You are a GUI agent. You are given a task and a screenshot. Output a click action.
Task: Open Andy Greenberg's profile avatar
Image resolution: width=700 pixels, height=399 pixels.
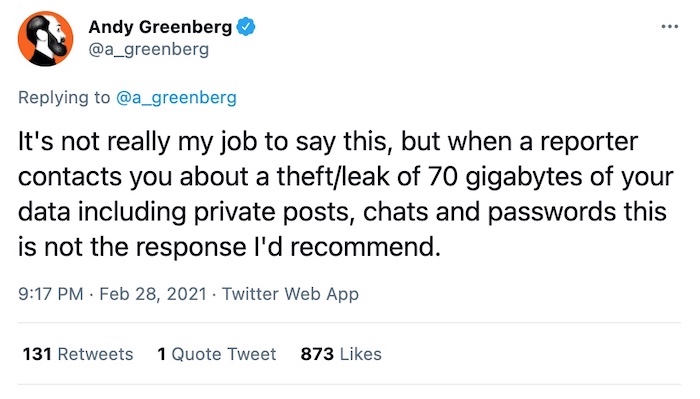(x=45, y=38)
